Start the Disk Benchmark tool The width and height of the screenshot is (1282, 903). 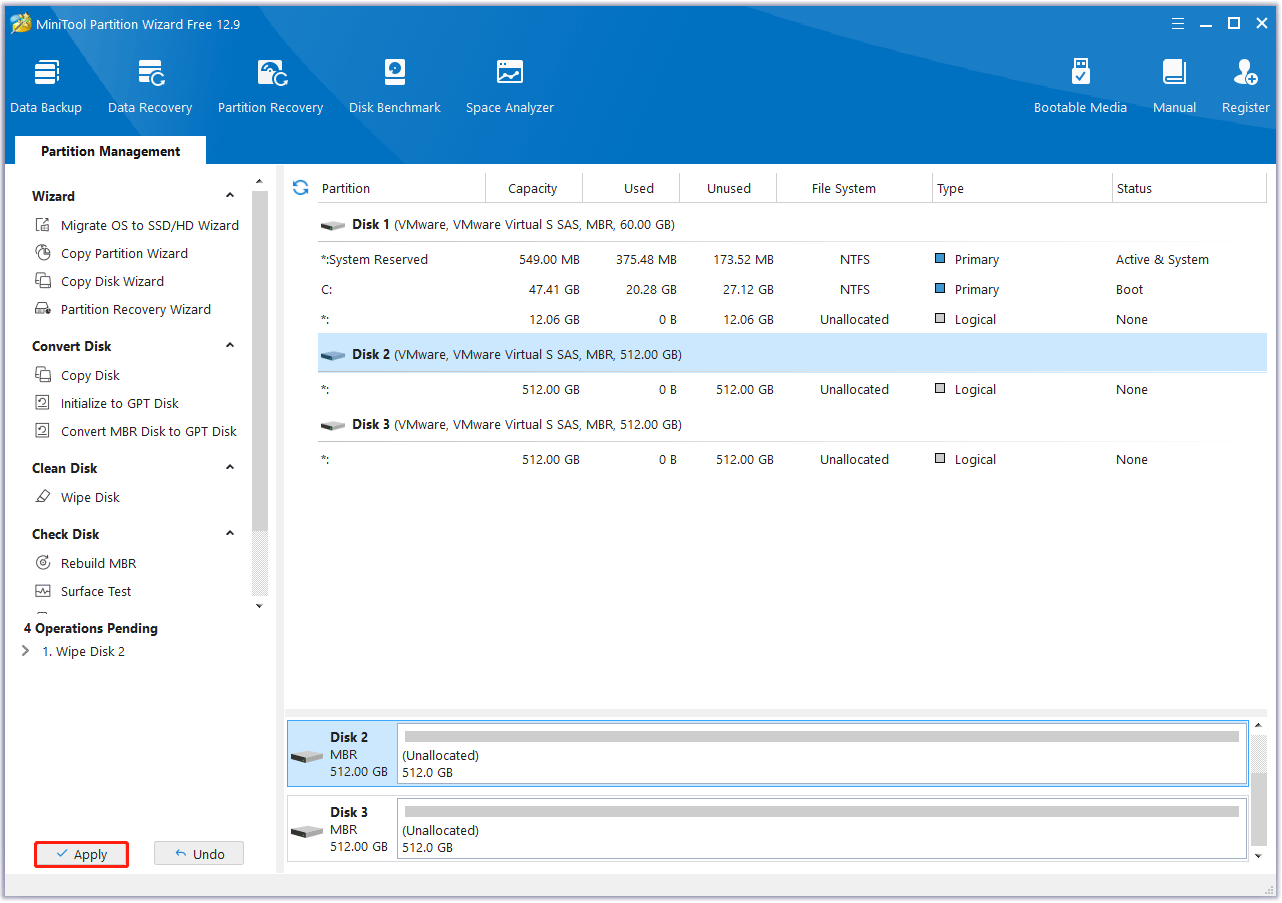point(395,86)
